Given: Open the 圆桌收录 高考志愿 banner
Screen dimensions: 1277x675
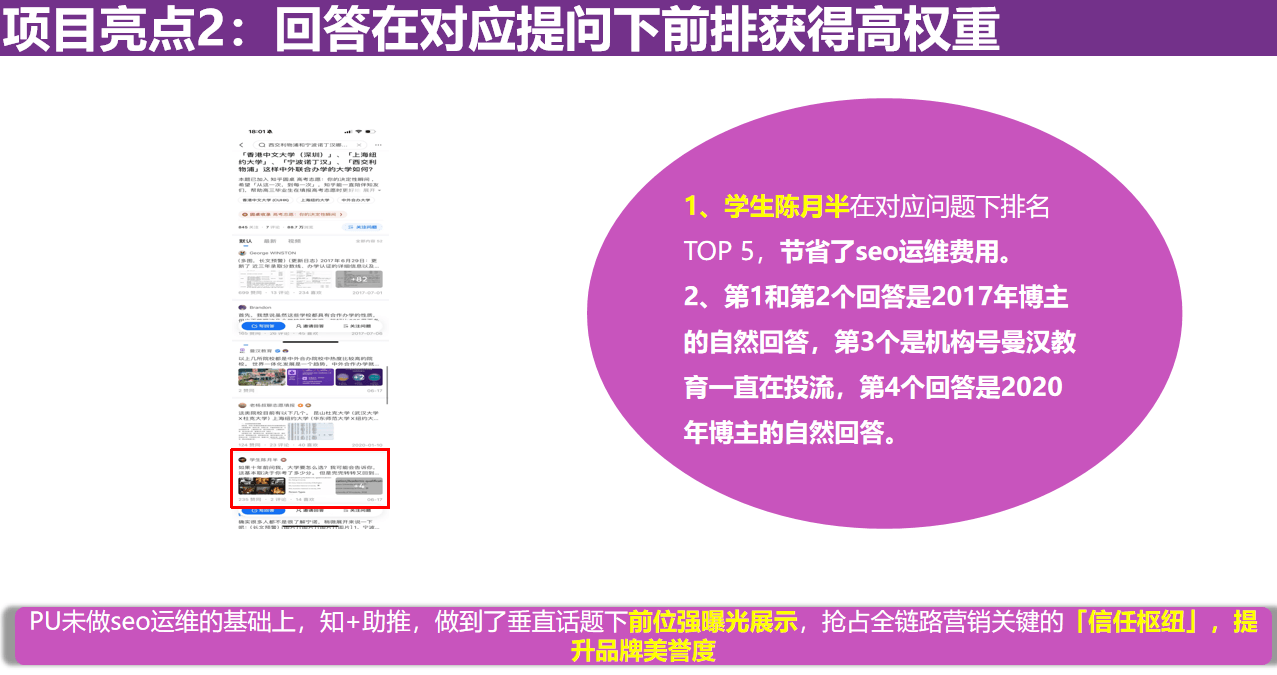Looking at the screenshot, I should coord(293,214).
